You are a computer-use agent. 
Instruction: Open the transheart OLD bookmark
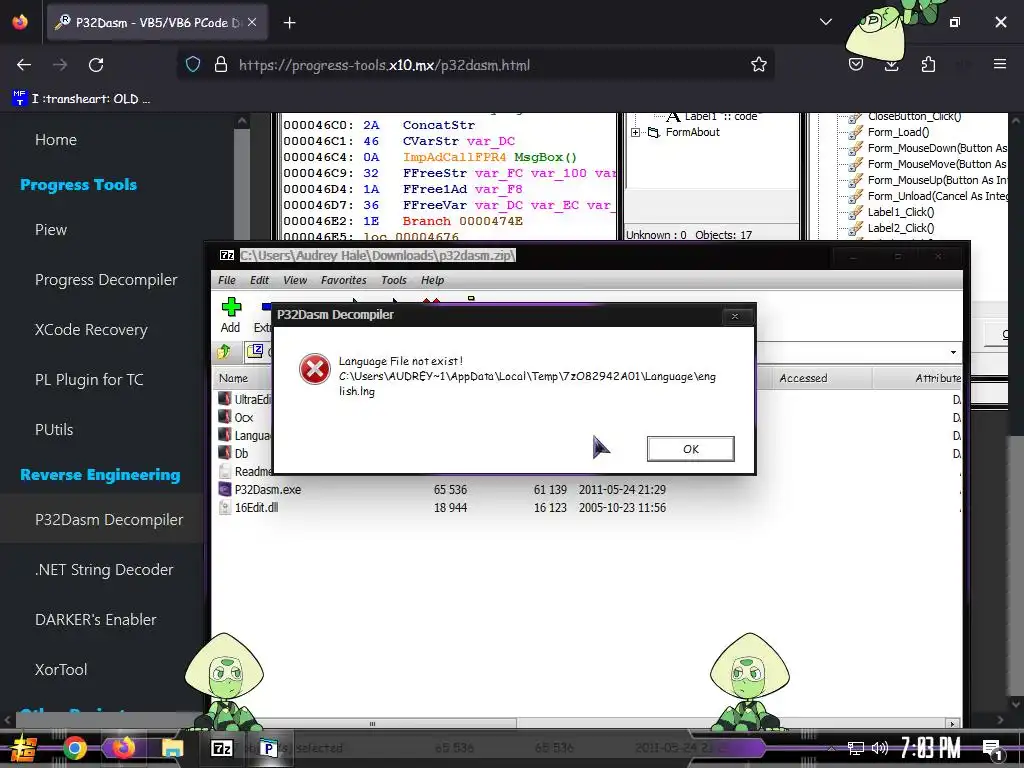tap(82, 99)
